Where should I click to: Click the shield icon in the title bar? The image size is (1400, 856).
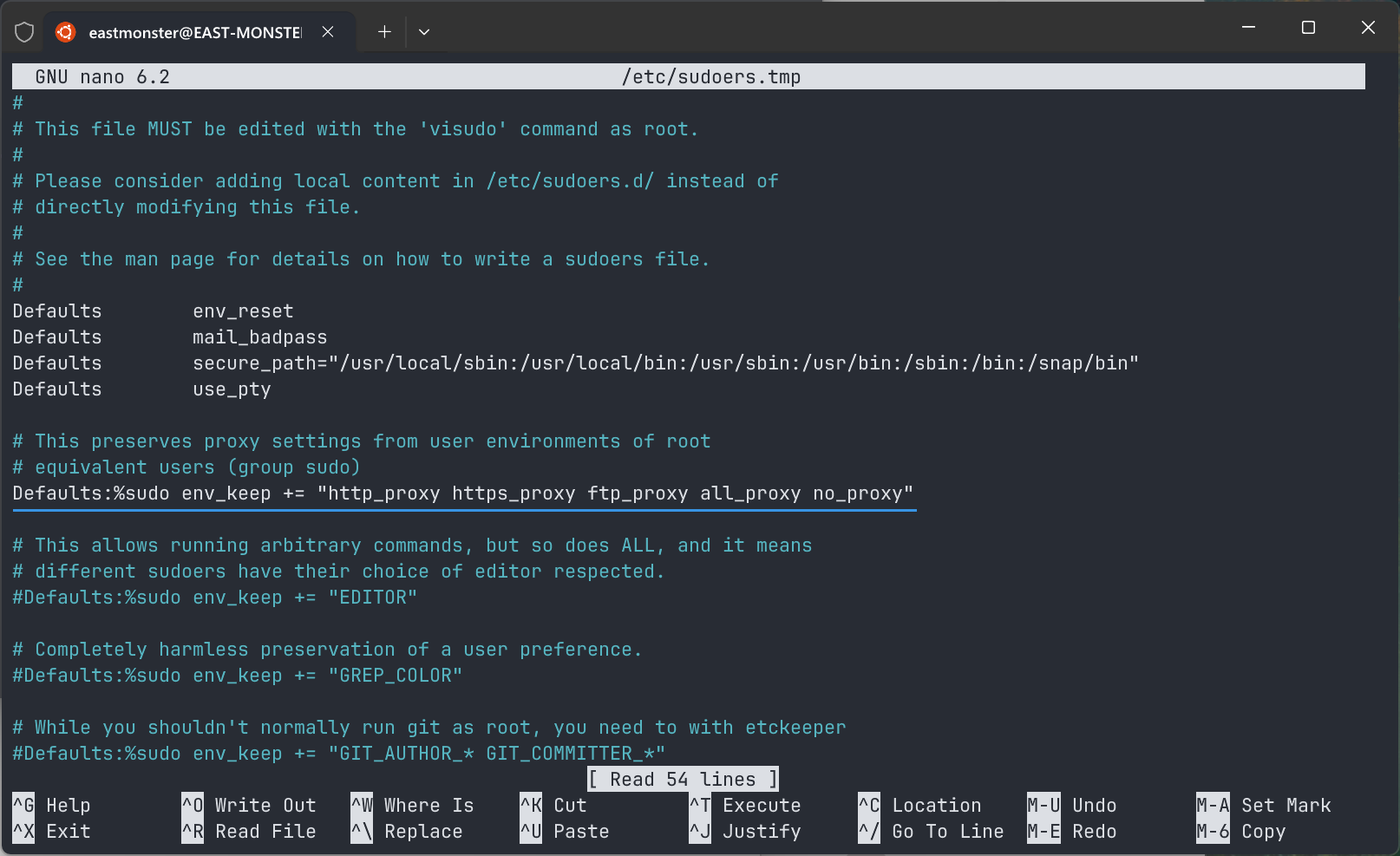point(24,32)
